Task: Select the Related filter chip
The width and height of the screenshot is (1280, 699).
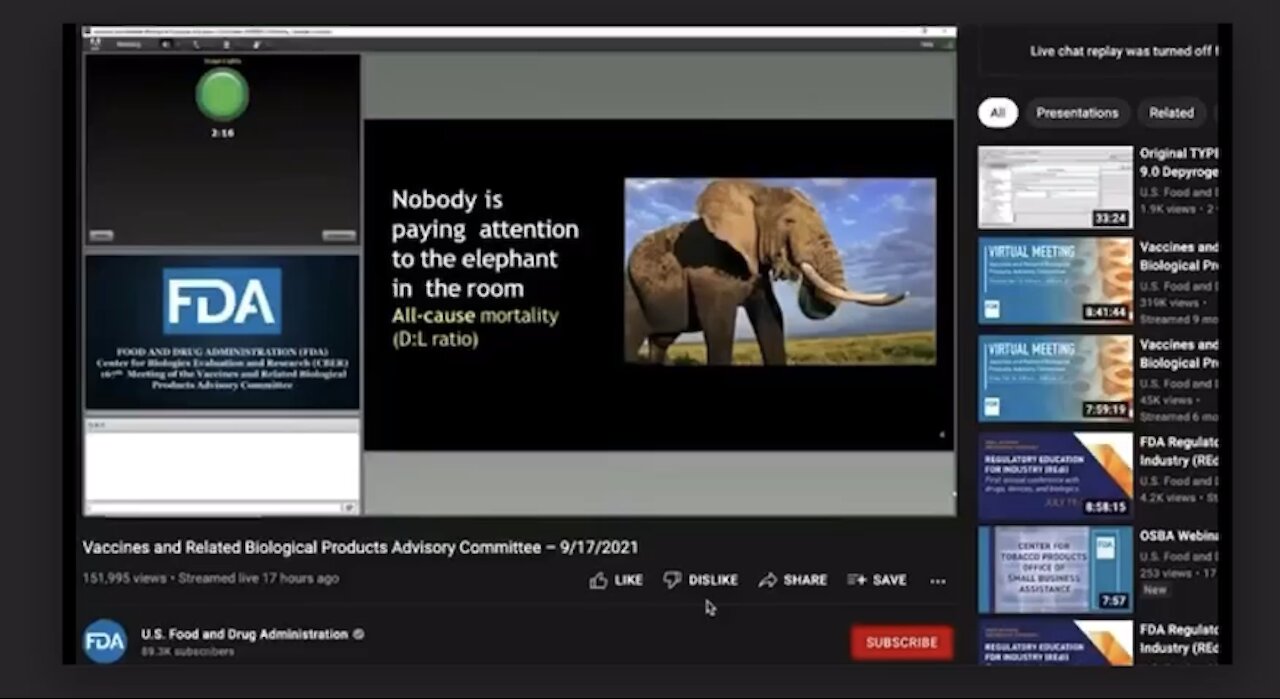Action: click(1171, 113)
